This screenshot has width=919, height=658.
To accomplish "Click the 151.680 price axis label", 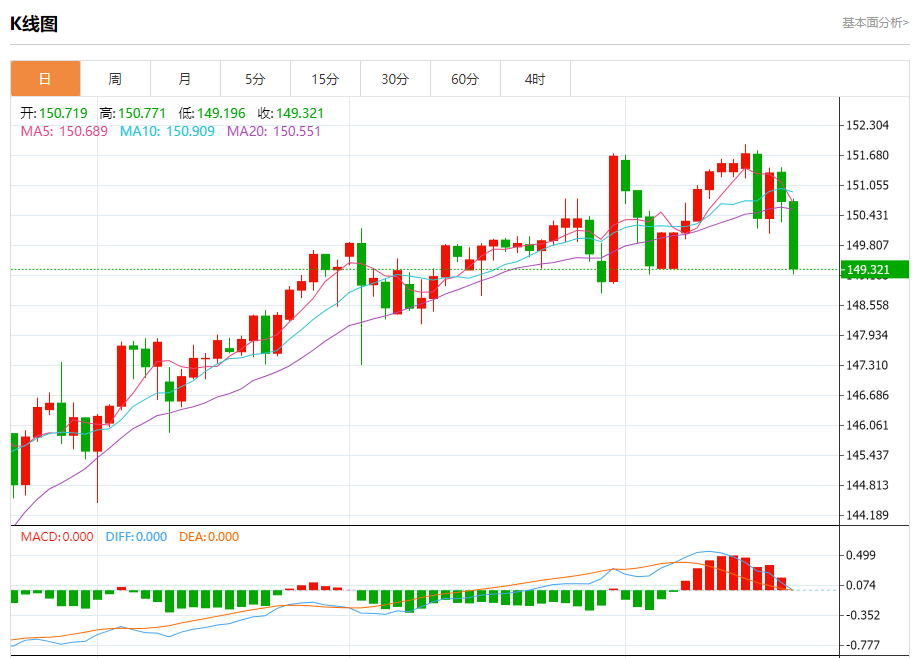I will click(x=867, y=155).
